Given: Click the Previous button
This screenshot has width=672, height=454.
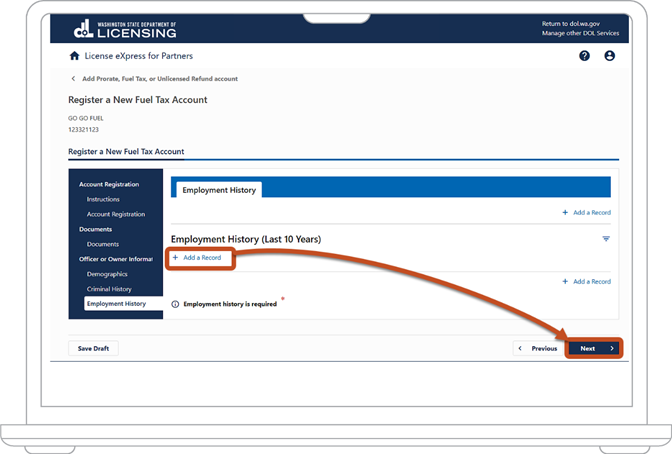Looking at the screenshot, I should [538, 349].
